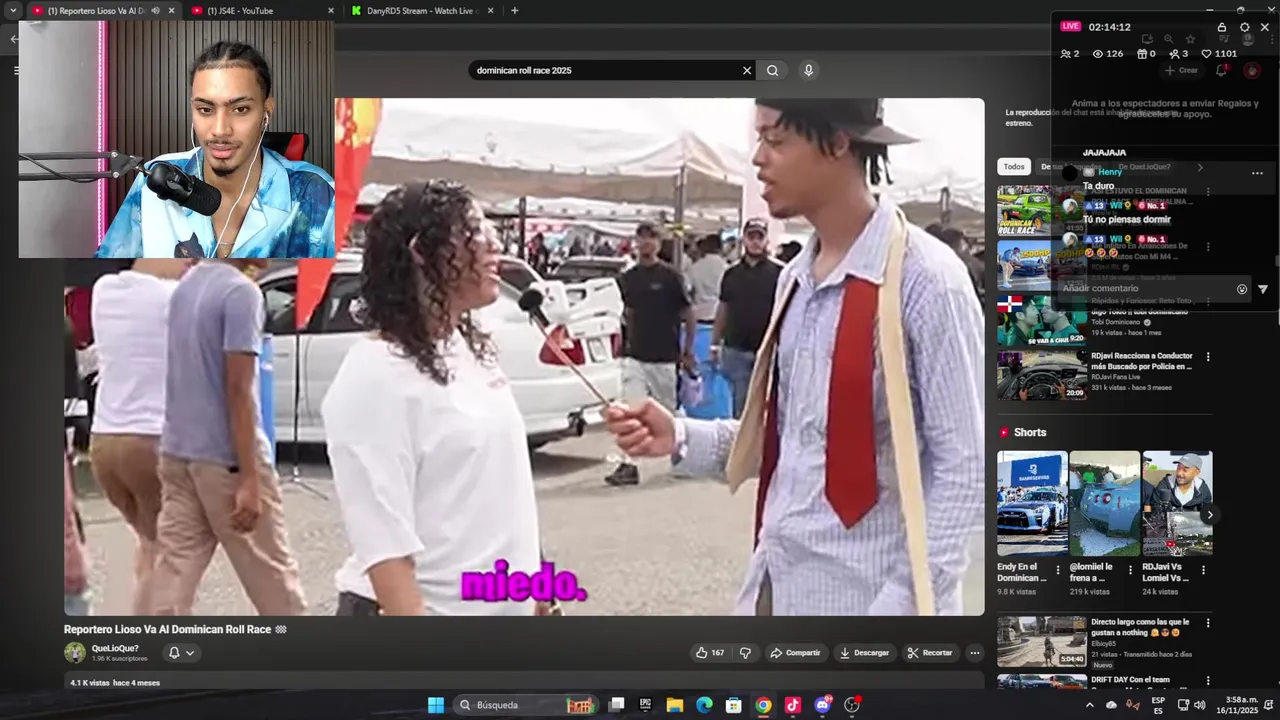Select the Todos filter chip
The height and width of the screenshot is (720, 1280).
pos(1014,167)
